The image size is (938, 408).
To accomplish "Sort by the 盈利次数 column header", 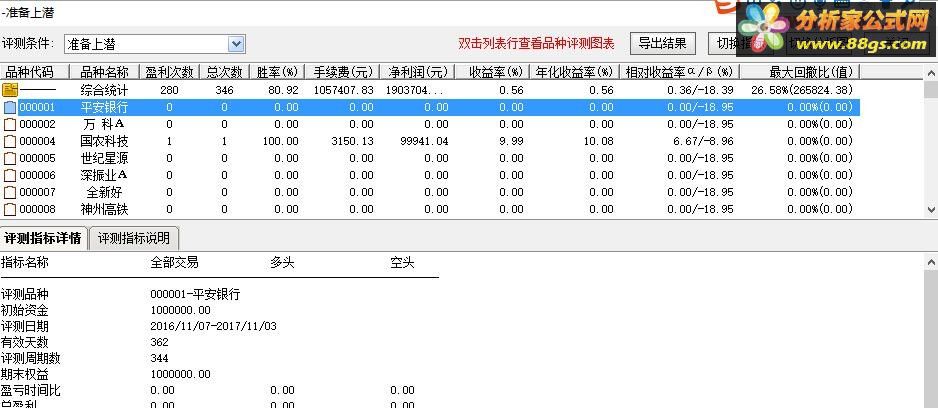I will (169, 72).
